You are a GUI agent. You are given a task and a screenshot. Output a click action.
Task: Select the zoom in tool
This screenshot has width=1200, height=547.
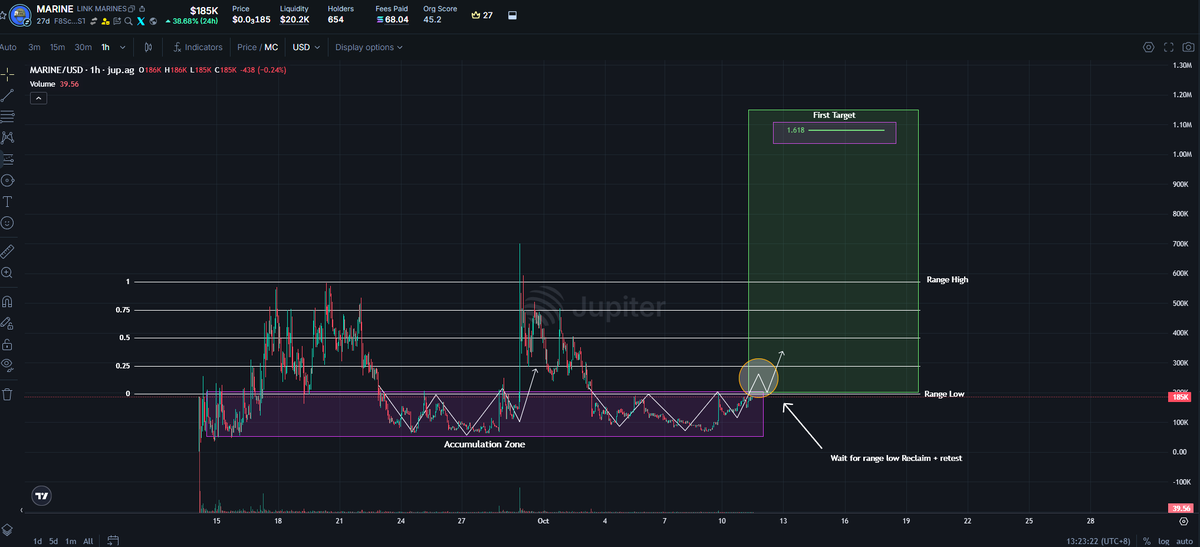coord(8,272)
